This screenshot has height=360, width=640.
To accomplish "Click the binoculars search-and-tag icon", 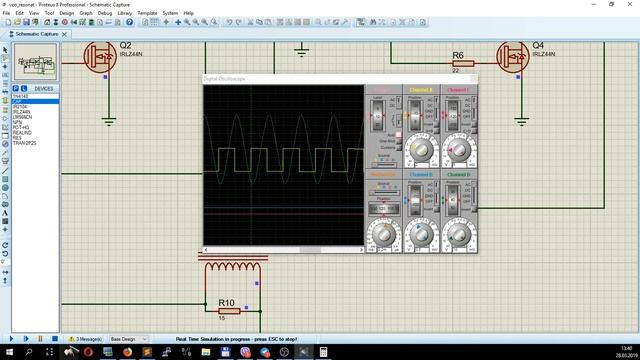I will (x=373, y=22).
